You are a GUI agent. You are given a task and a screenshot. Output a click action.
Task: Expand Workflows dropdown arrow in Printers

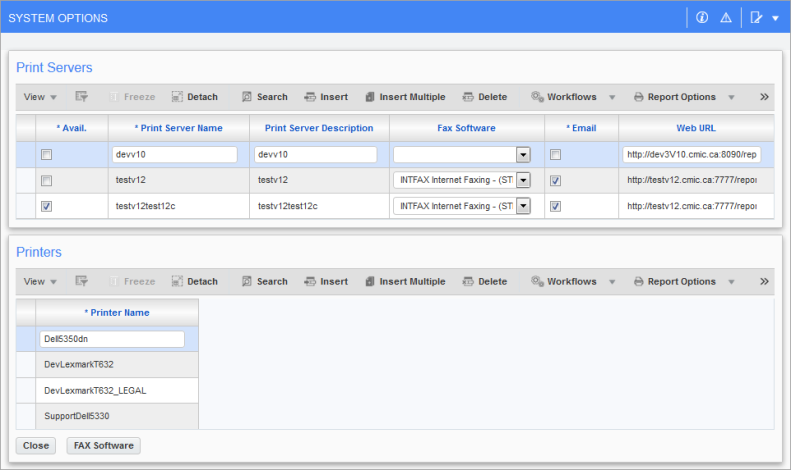612,282
